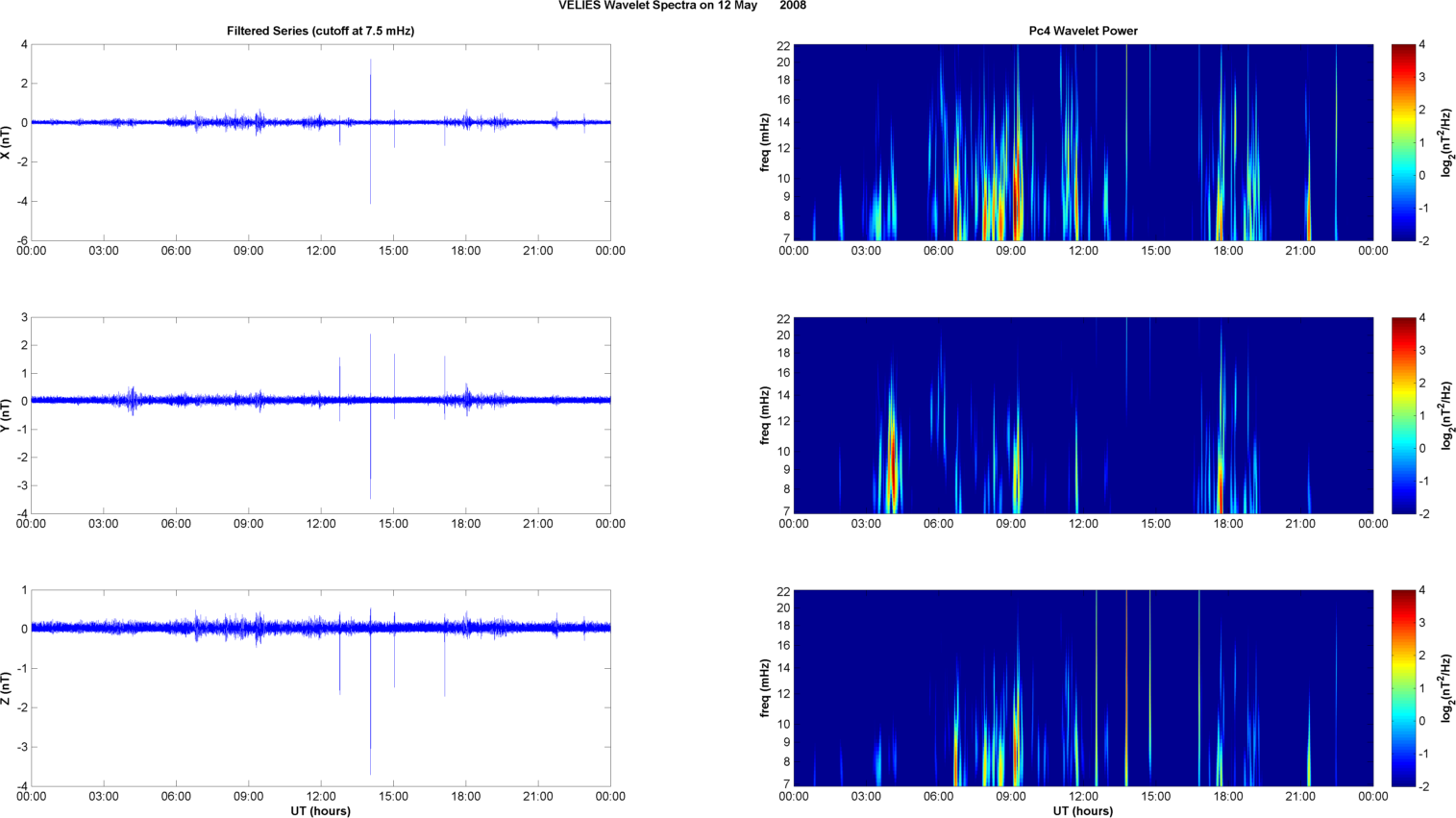Select the Filtered Series plot title
The height and width of the screenshot is (818, 1456).
[x=320, y=31]
